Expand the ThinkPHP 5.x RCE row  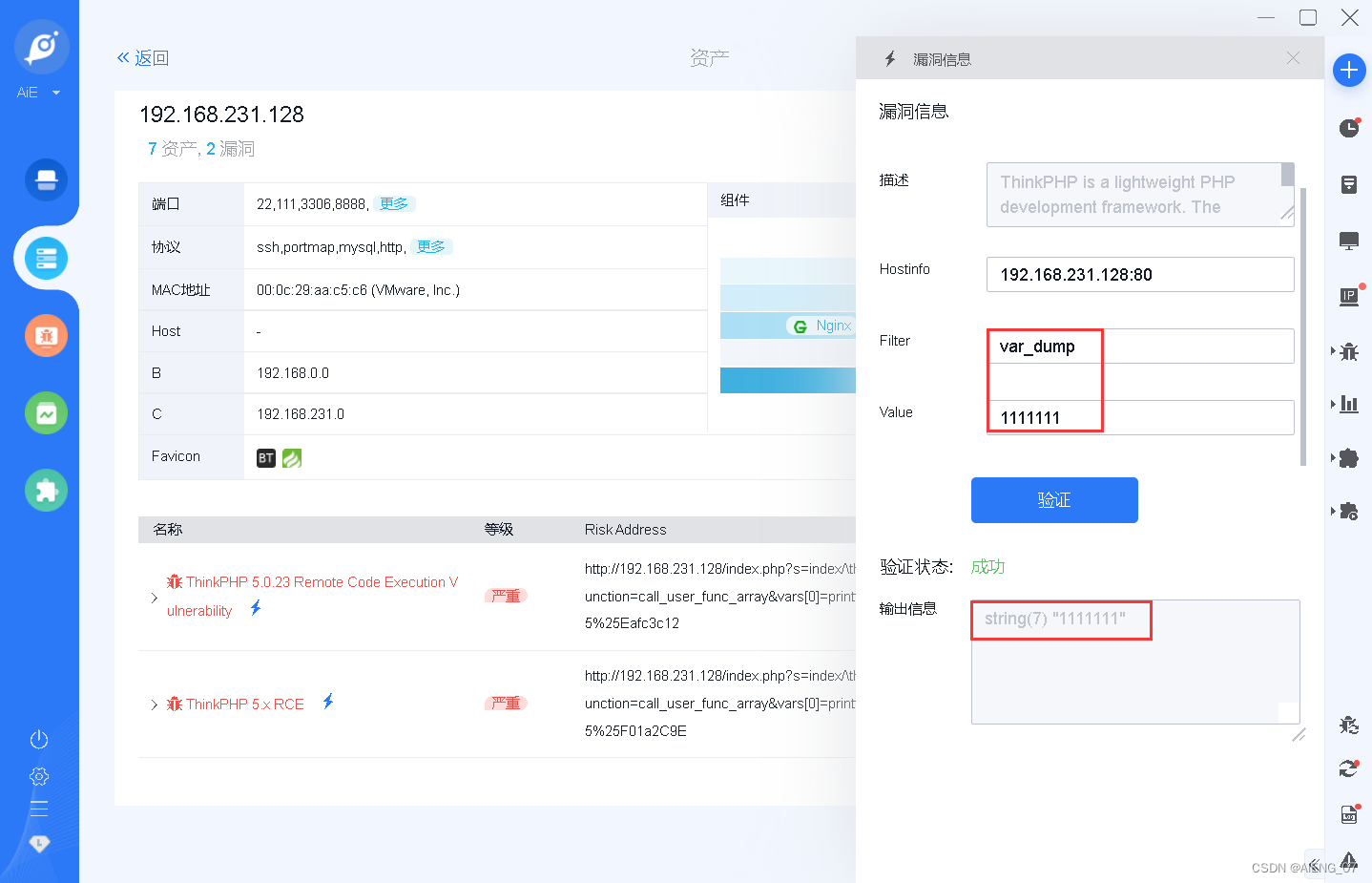click(155, 704)
